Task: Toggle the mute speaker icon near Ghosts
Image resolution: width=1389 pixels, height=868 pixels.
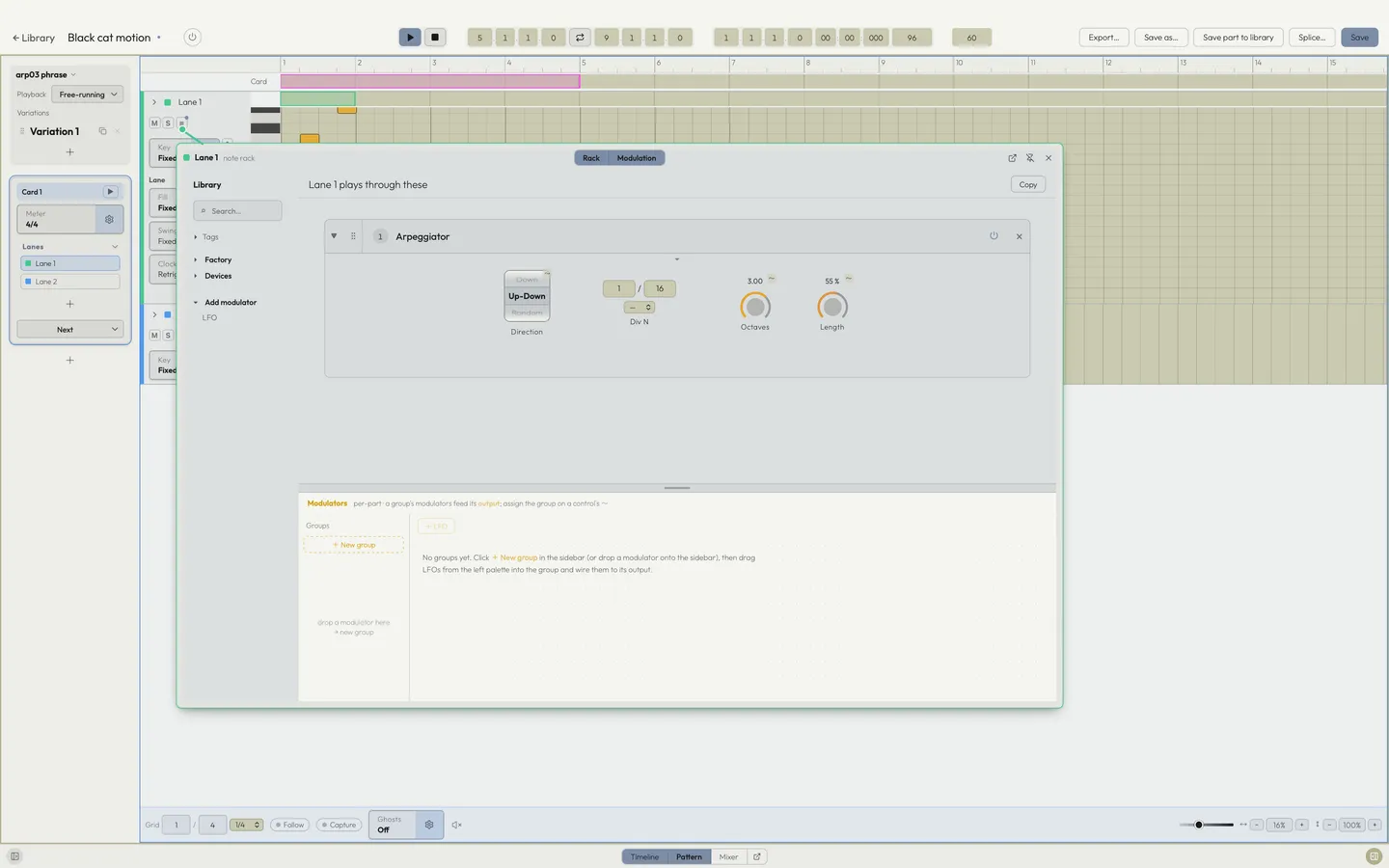Action: (457, 825)
